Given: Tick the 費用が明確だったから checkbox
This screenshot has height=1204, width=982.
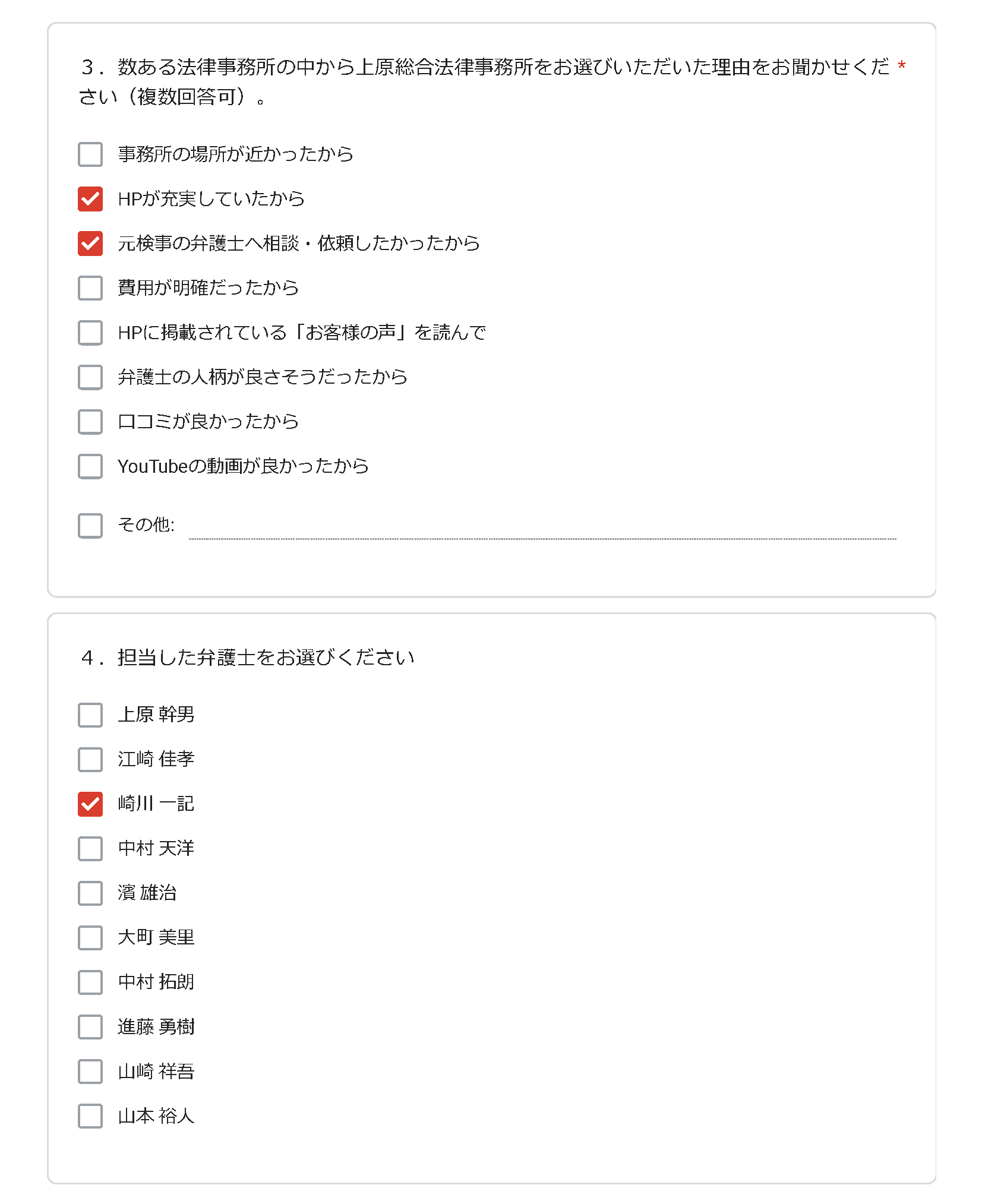Looking at the screenshot, I should (90, 288).
